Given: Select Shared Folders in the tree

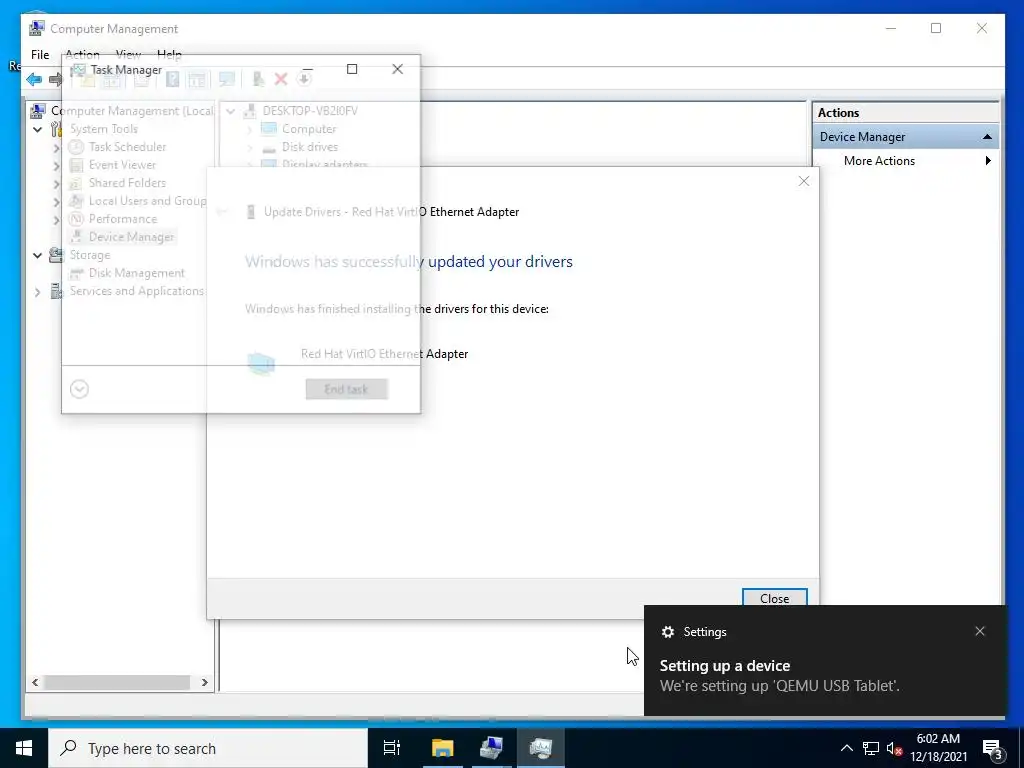Looking at the screenshot, I should coord(127,183).
